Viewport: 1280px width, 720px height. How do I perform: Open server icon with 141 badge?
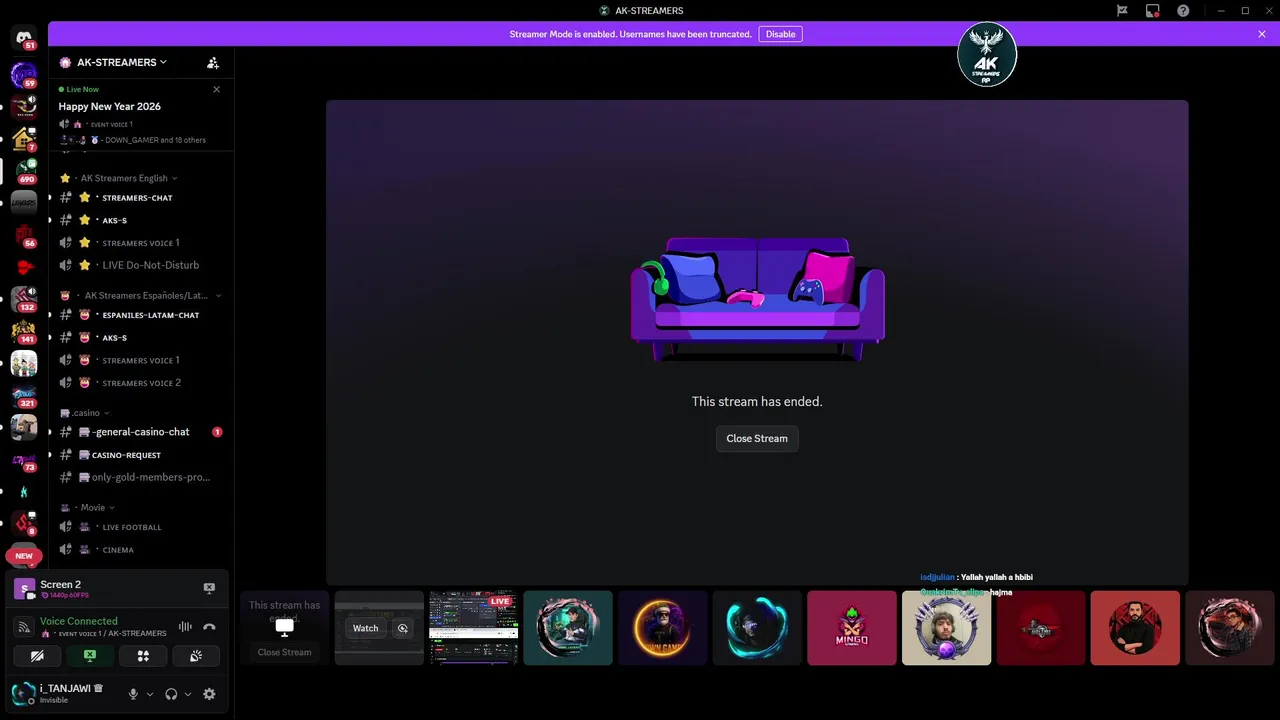coord(24,331)
